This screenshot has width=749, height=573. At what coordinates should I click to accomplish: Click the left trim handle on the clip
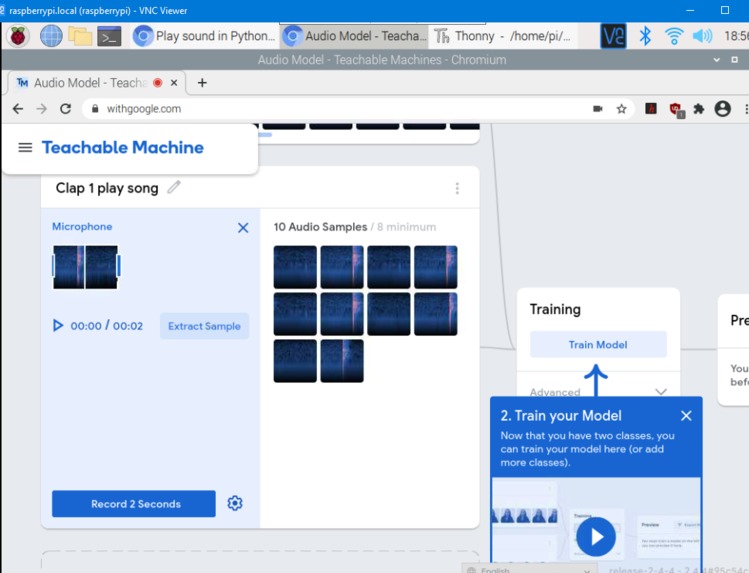[x=54, y=266]
